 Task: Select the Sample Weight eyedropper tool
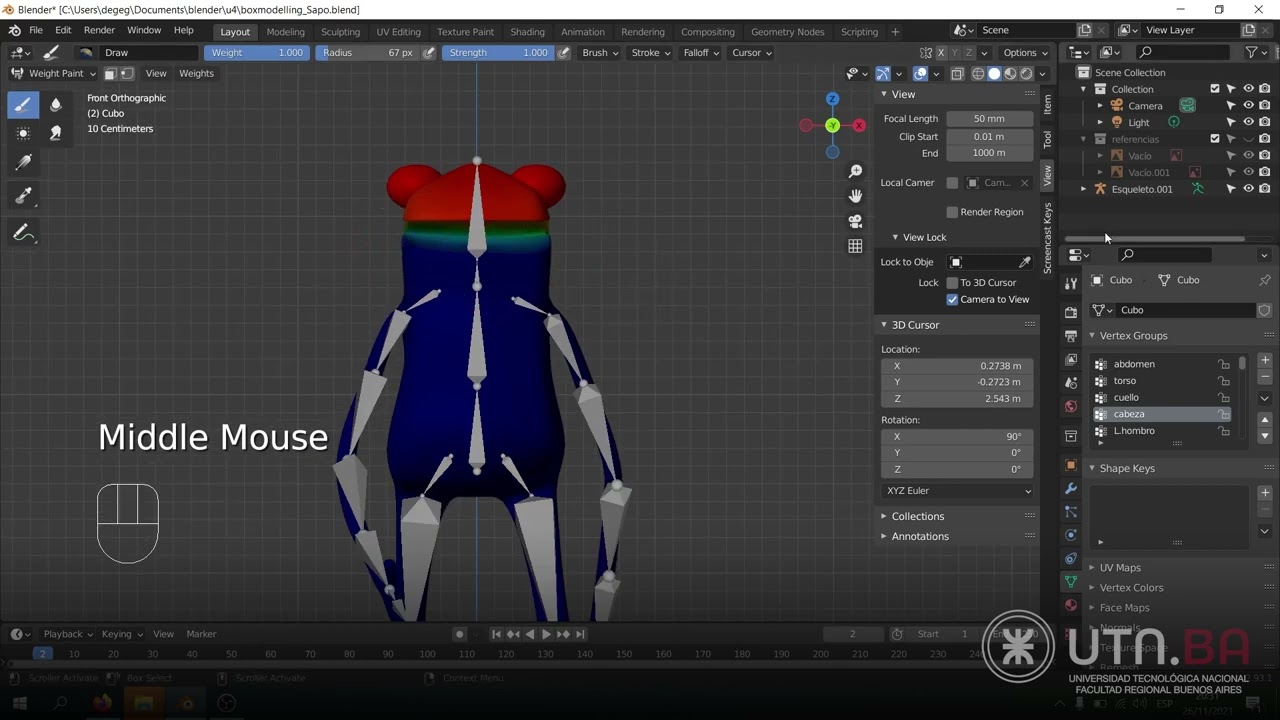click(24, 197)
